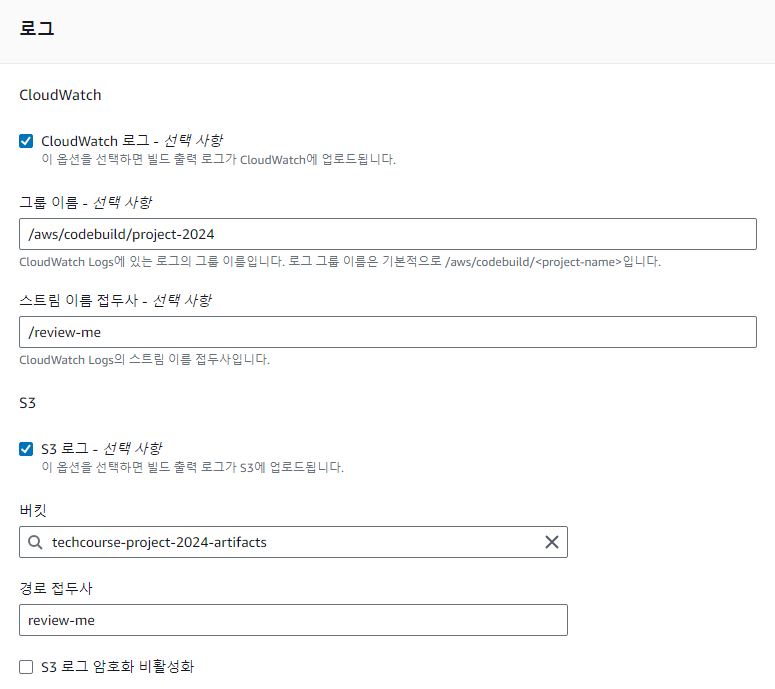The width and height of the screenshot is (775, 689).
Task: Clear the bucket selection with X icon
Action: click(552, 542)
